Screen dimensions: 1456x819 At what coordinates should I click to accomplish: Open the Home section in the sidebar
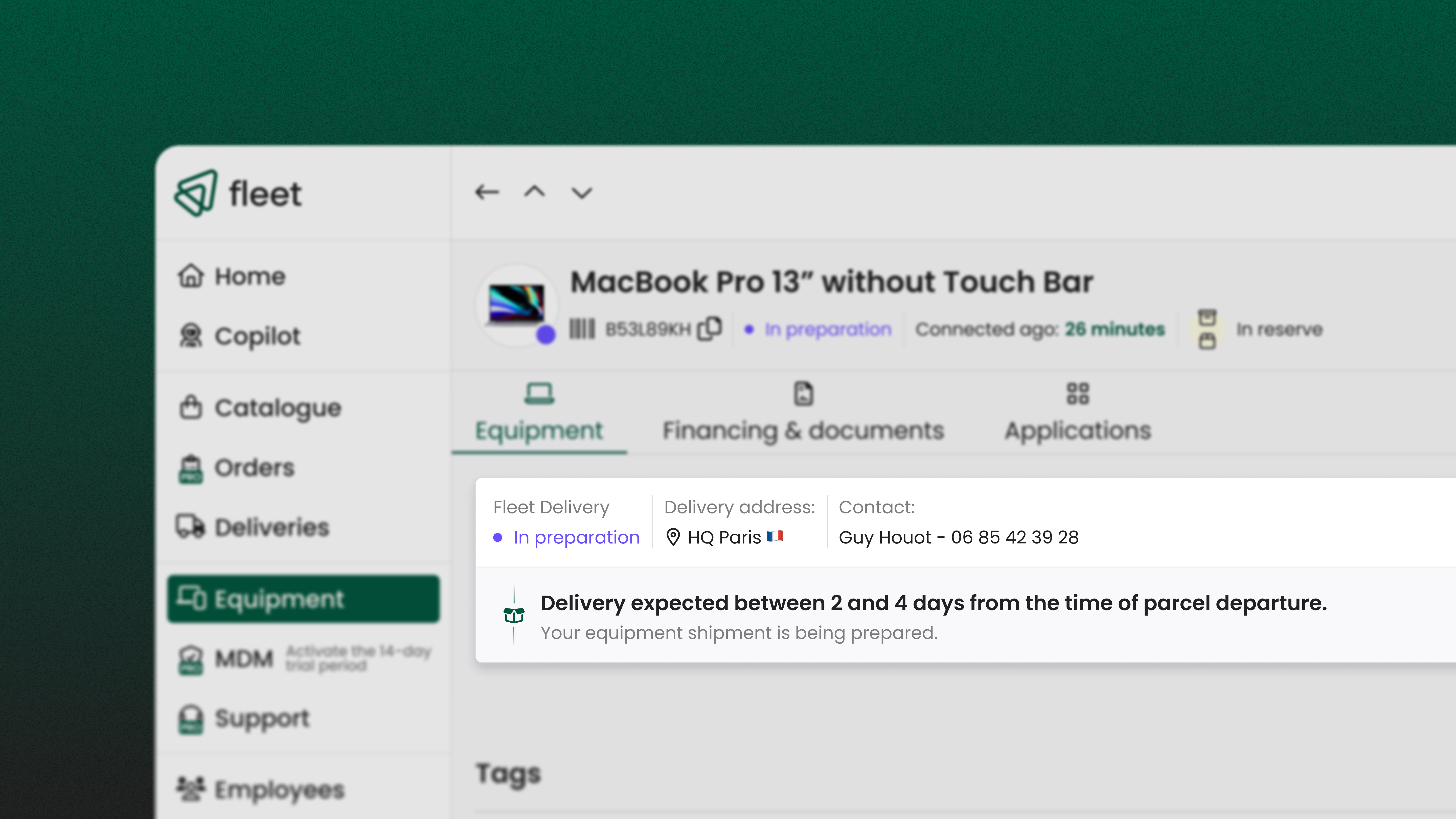(x=249, y=276)
